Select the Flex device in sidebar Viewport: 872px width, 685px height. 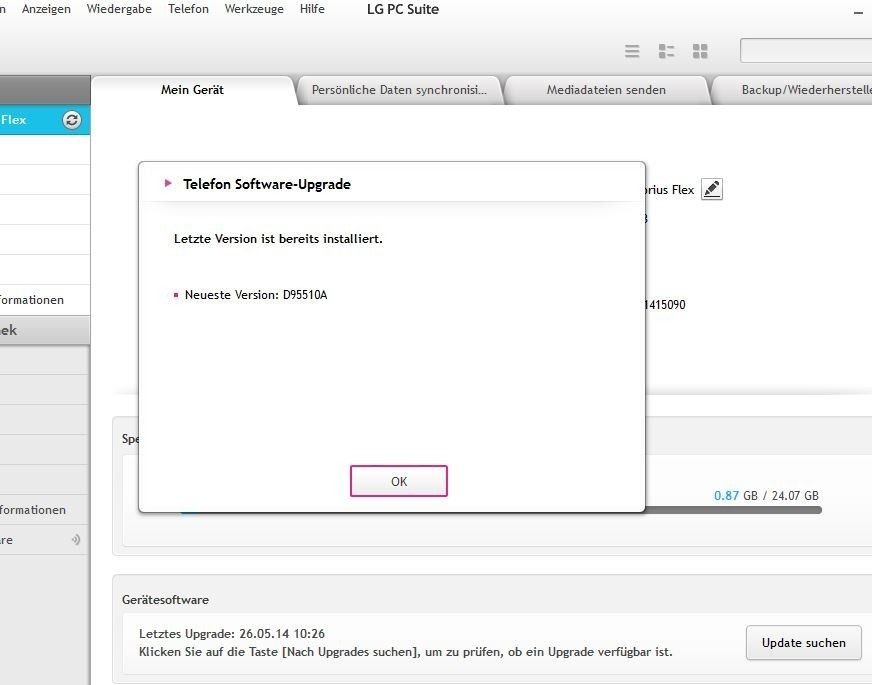point(45,120)
